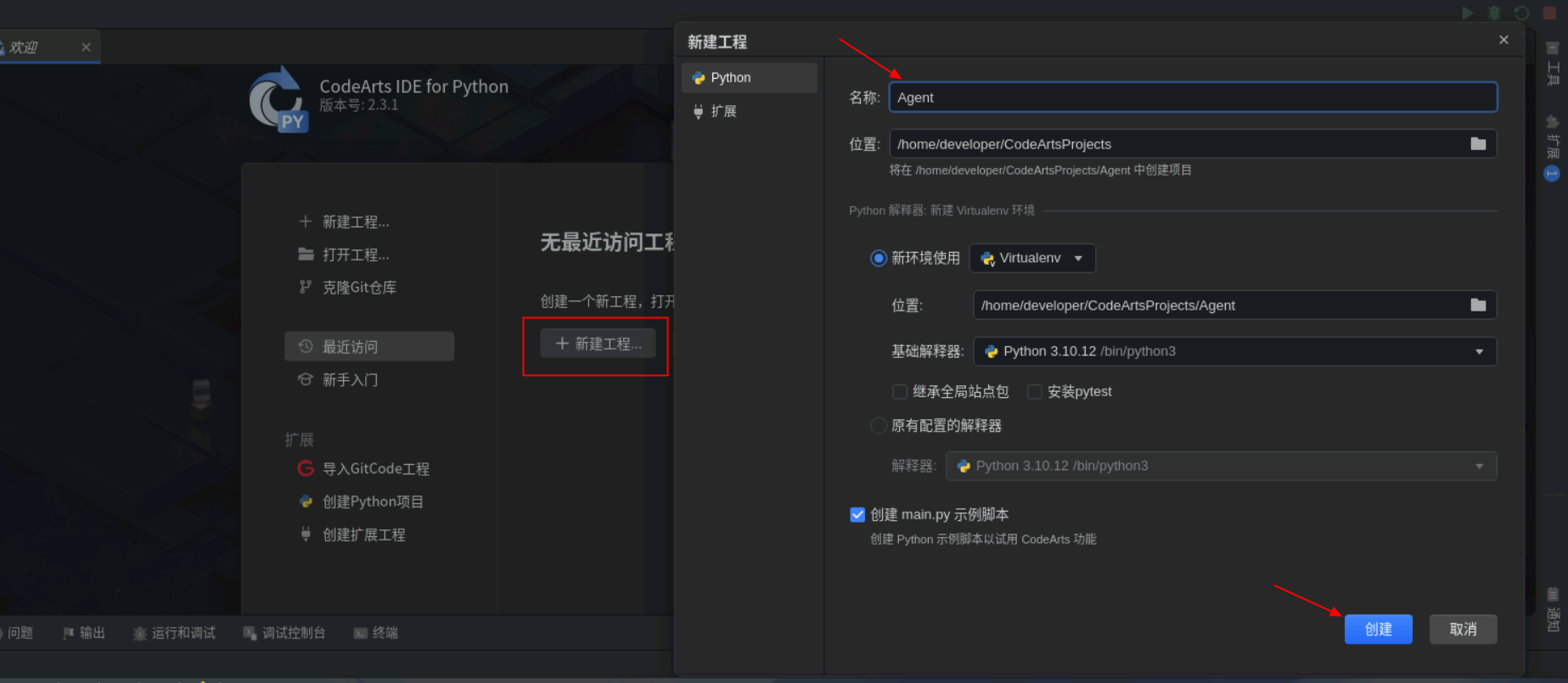The width and height of the screenshot is (1568, 683).
Task: Click the Debug bug icon in top toolbar
Action: point(1494,13)
